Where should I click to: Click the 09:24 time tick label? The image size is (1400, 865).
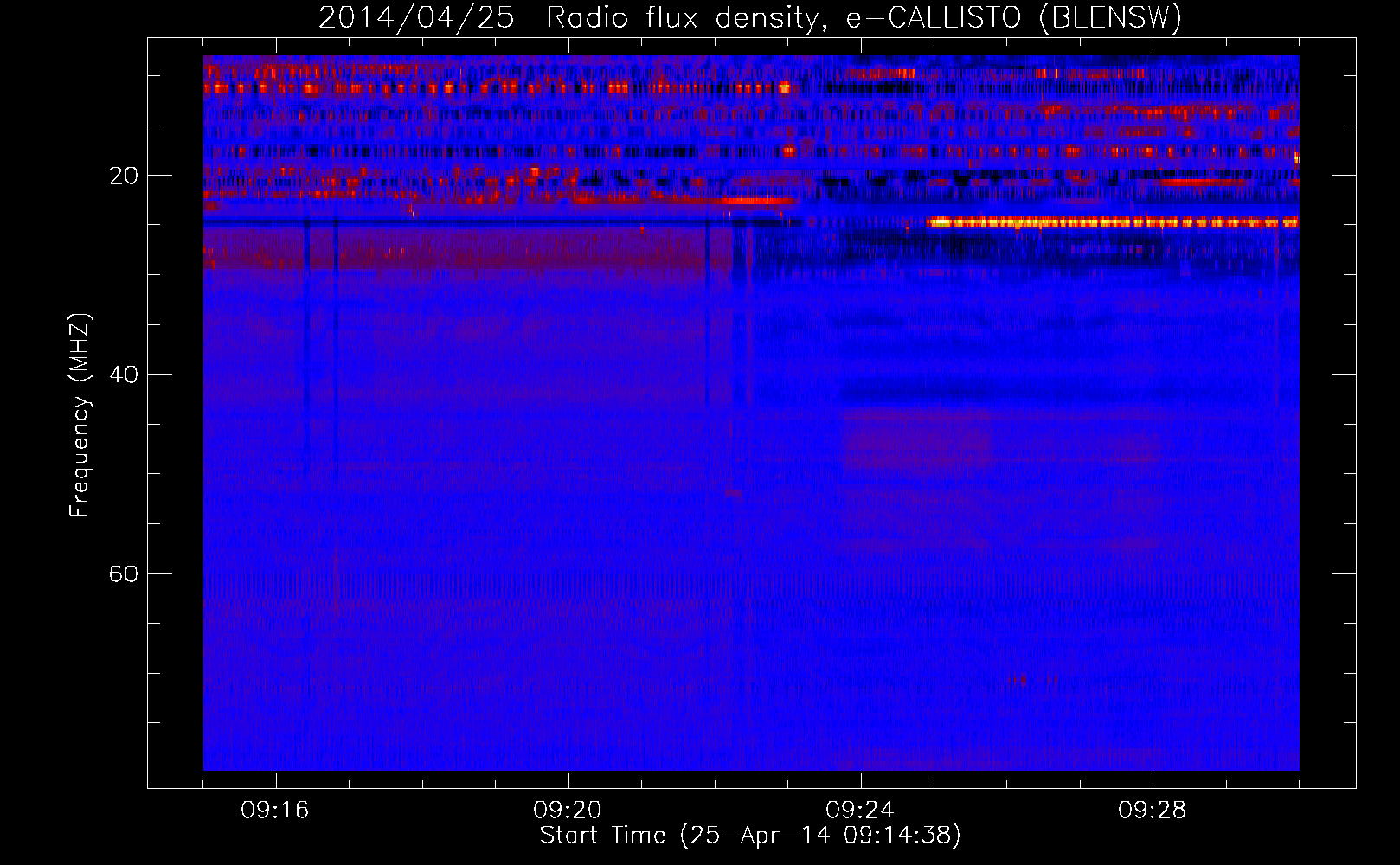click(860, 811)
